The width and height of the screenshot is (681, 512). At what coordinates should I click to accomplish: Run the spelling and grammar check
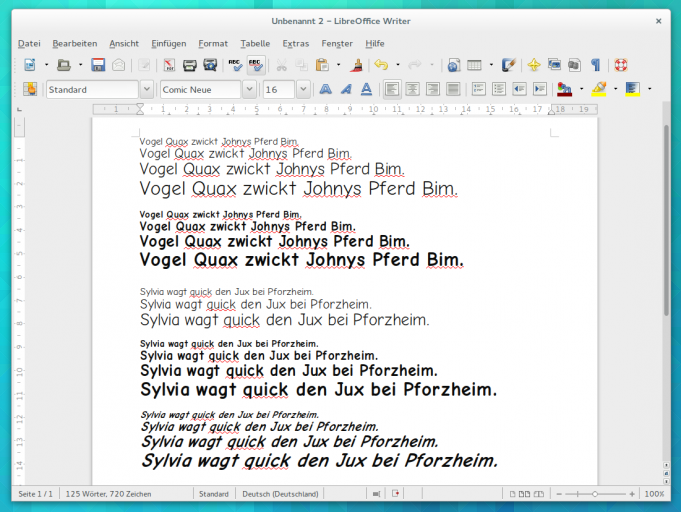235,65
